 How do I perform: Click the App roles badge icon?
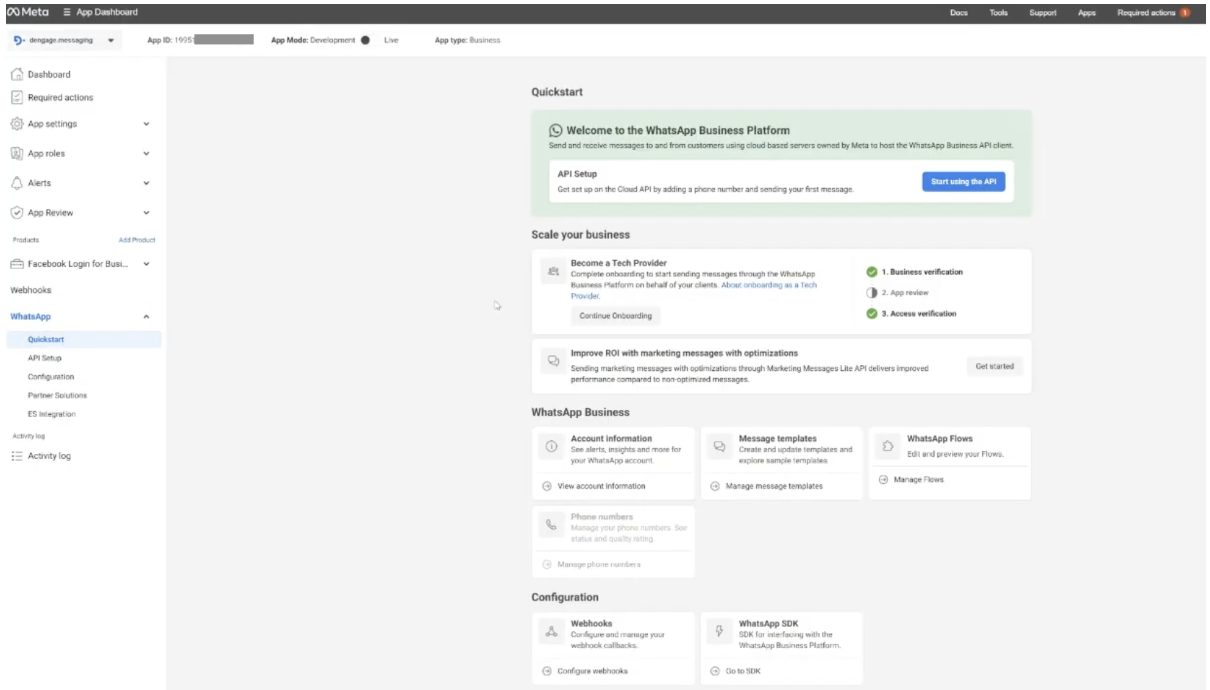[17, 154]
